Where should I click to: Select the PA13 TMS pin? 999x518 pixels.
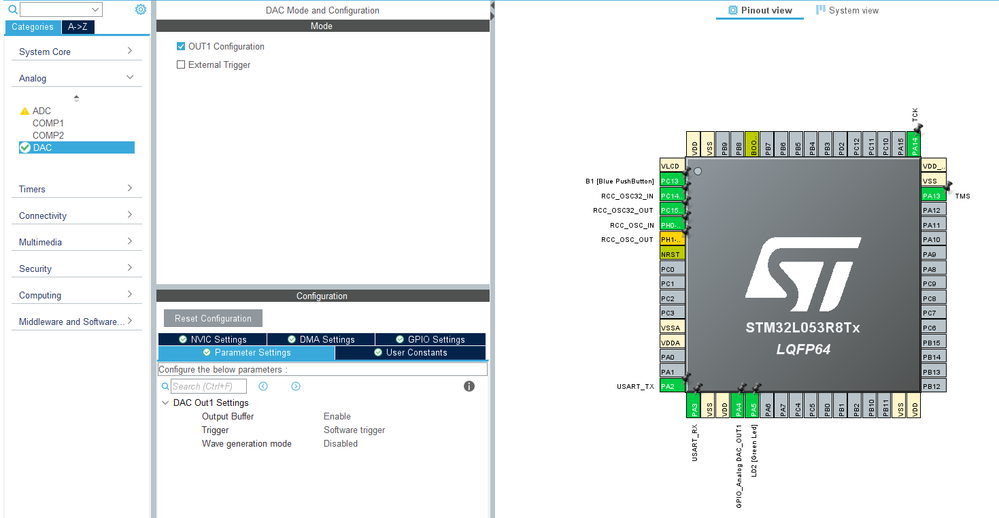[x=933, y=196]
